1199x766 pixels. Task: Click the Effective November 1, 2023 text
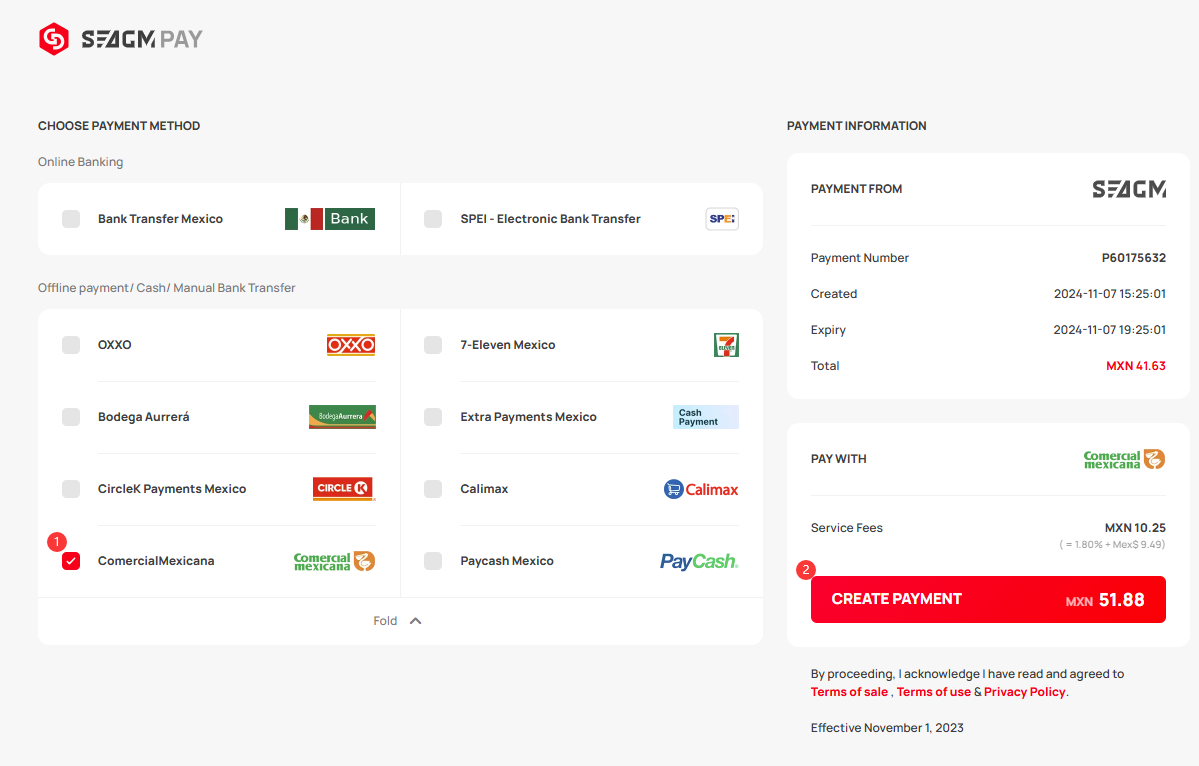pos(887,728)
